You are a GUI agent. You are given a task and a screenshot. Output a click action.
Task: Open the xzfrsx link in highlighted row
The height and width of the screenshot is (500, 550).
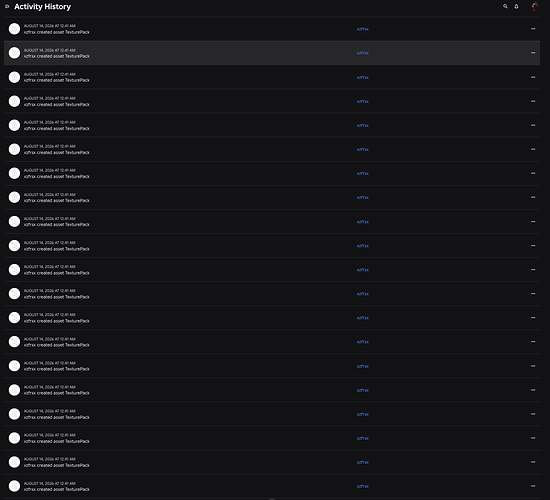pyautogui.click(x=362, y=53)
